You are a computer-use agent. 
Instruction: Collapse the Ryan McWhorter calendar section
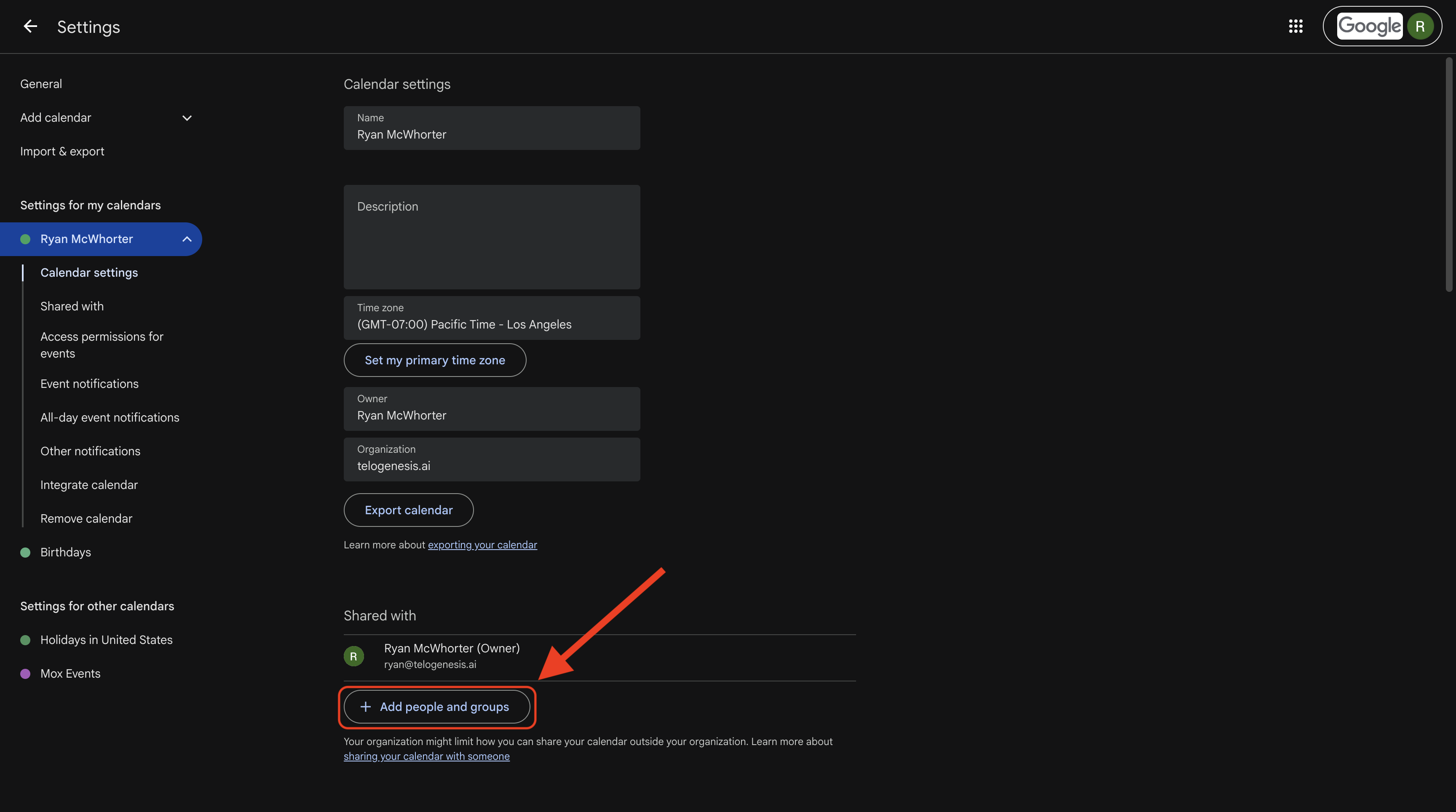point(187,238)
